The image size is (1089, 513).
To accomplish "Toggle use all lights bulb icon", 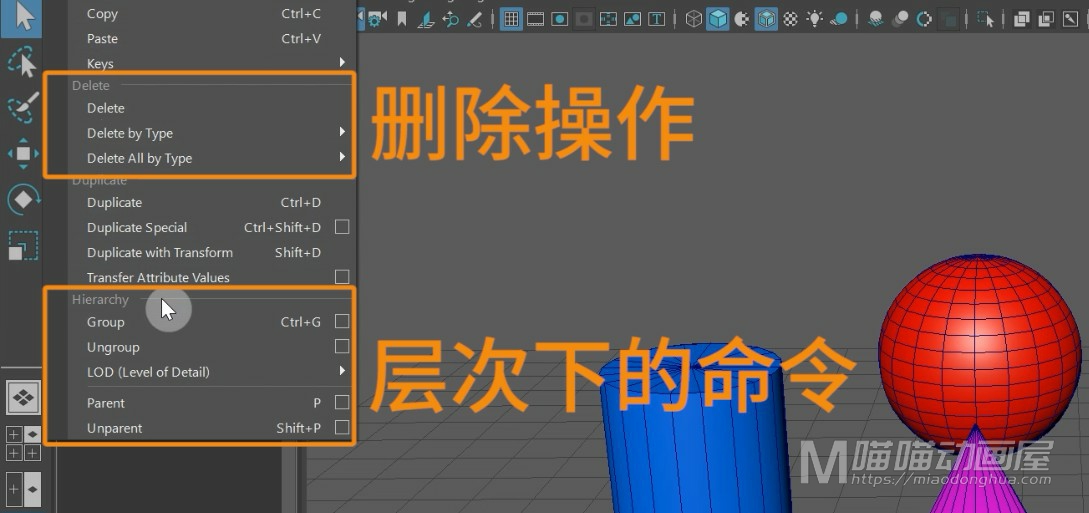I will (x=815, y=19).
